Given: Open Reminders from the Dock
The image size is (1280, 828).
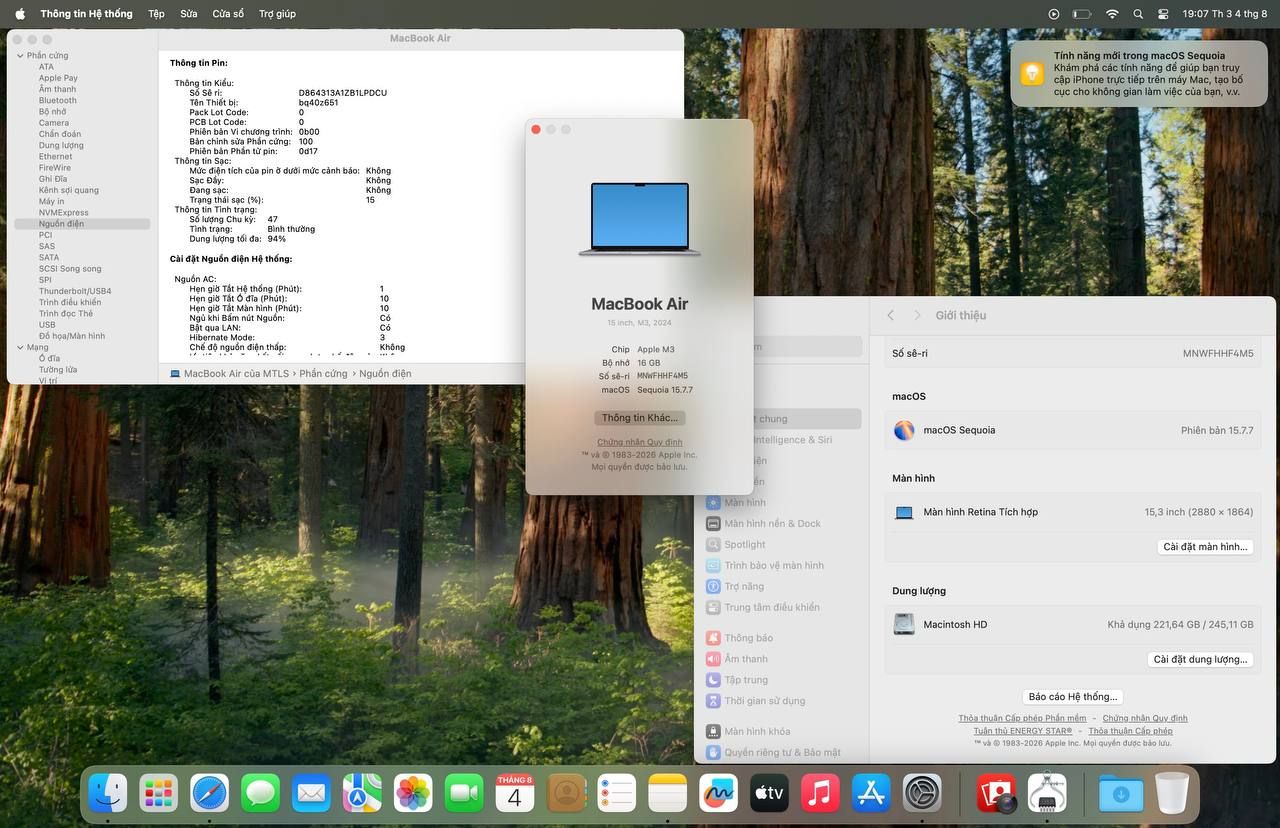Looking at the screenshot, I should (617, 793).
